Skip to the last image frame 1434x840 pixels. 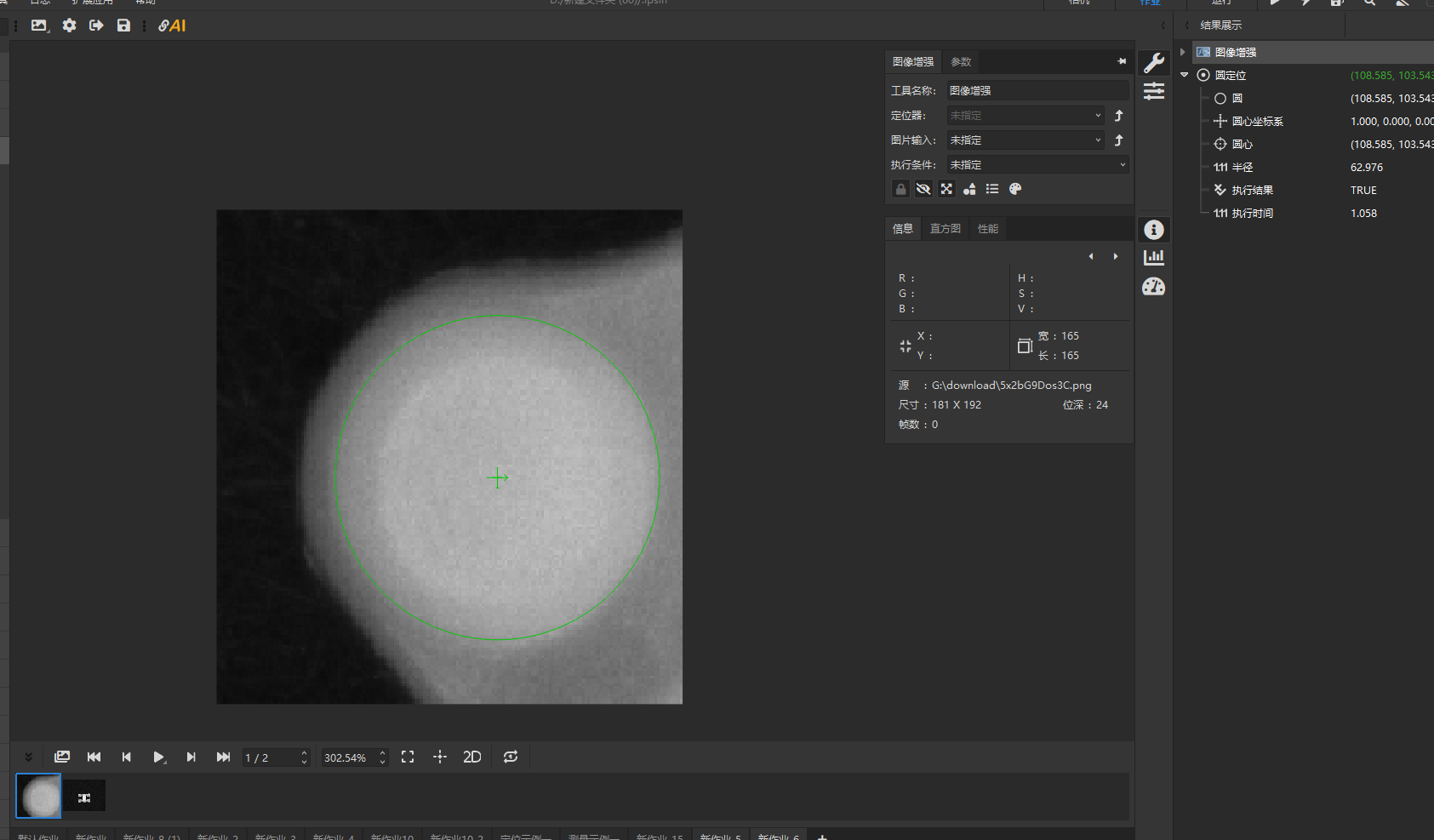(x=223, y=757)
